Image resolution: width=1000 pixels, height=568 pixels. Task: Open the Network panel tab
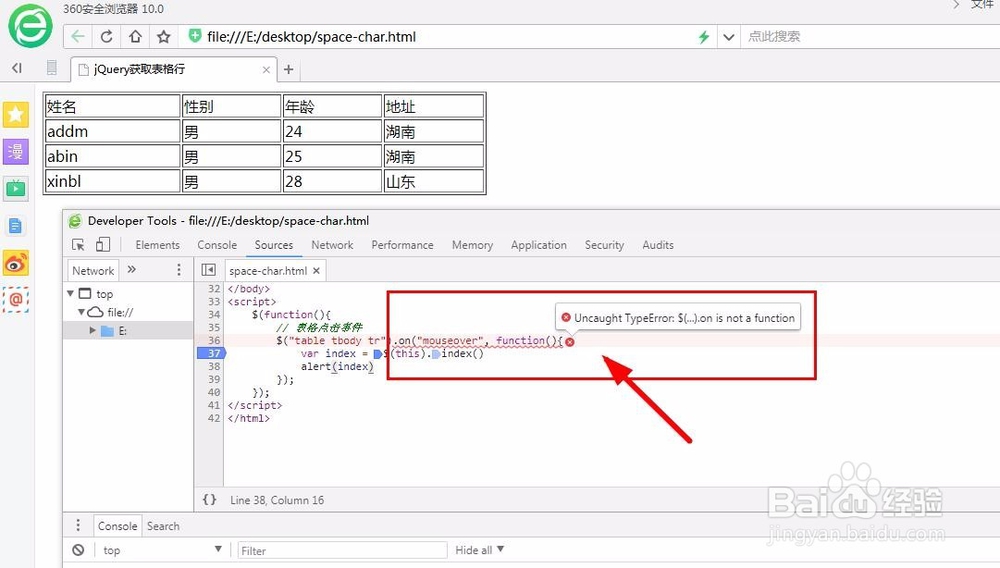pyautogui.click(x=332, y=245)
